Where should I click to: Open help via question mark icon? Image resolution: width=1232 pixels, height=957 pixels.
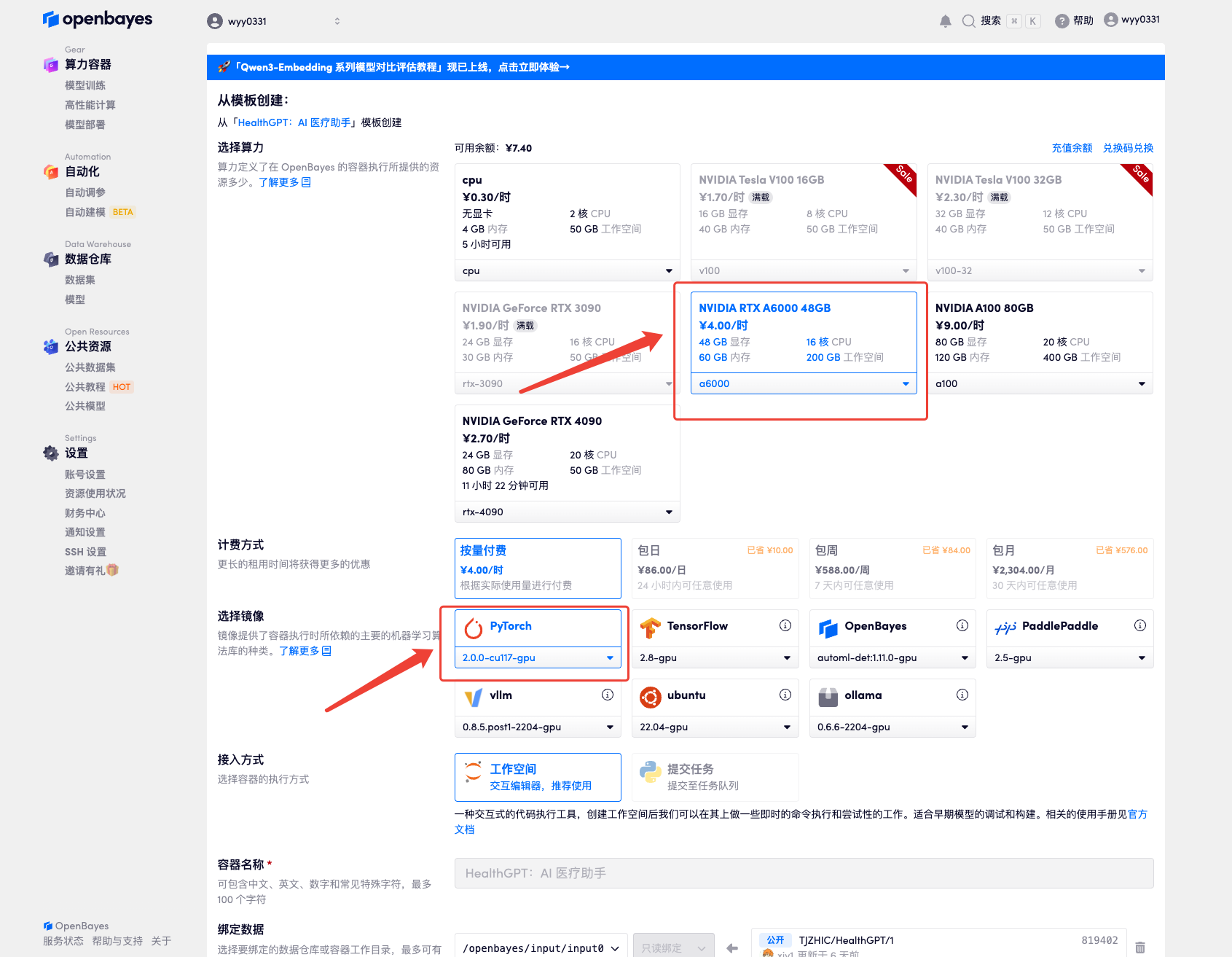coord(1062,21)
